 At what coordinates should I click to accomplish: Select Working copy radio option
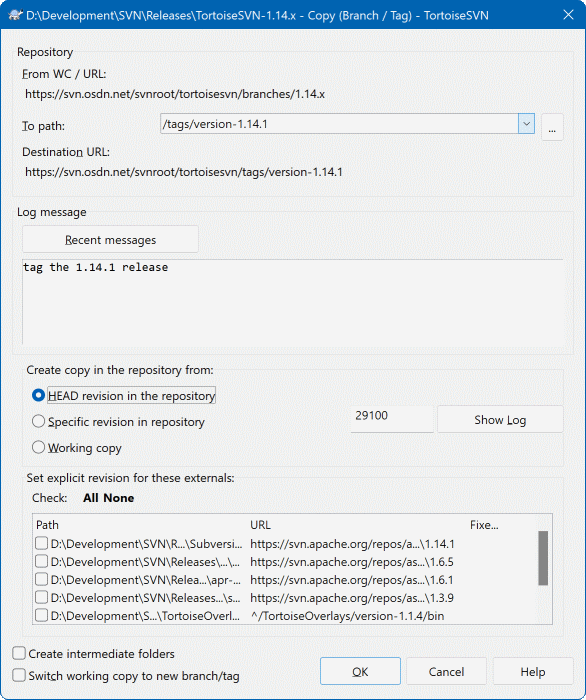point(77,447)
